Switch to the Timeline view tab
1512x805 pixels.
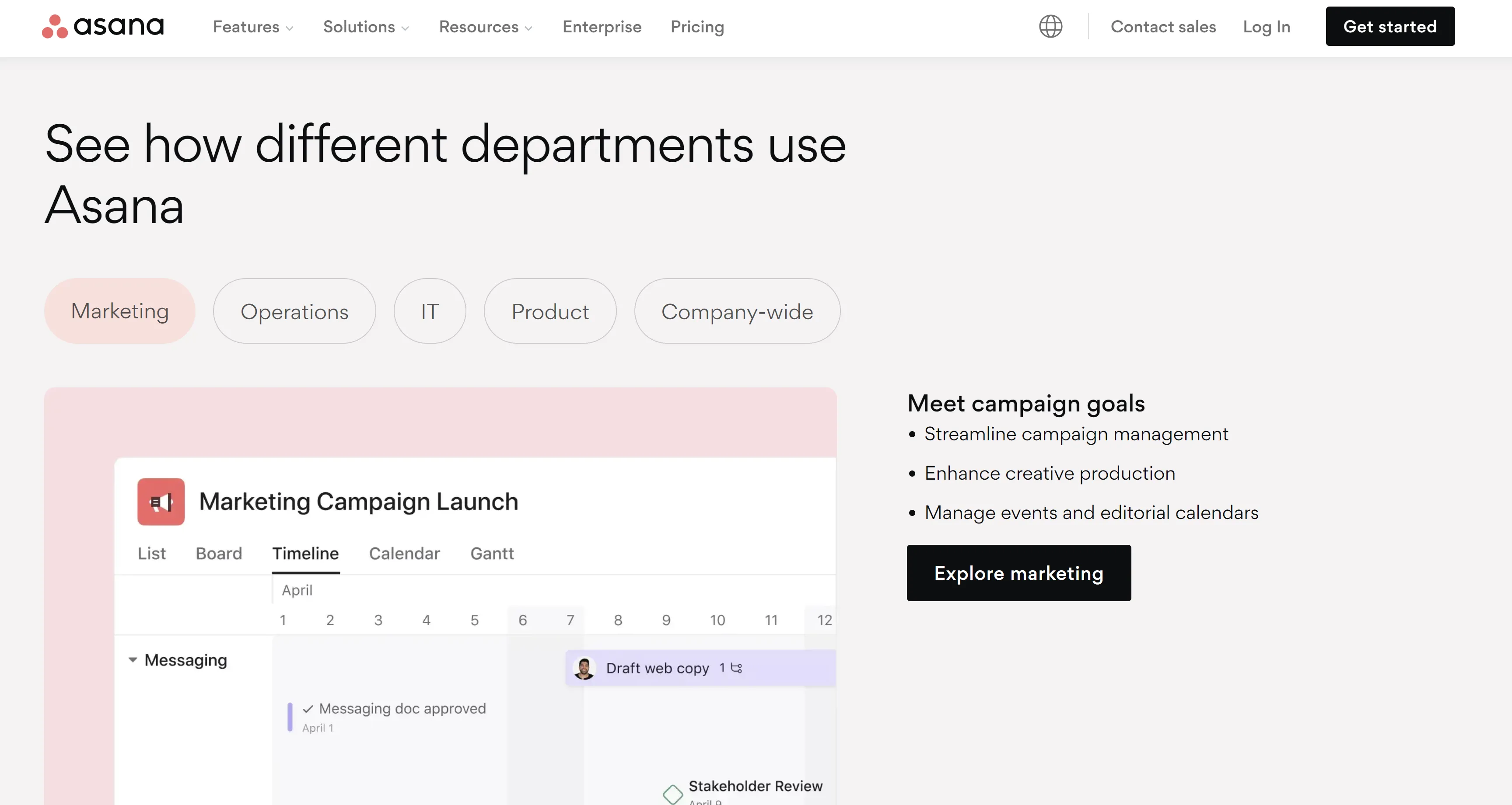(x=305, y=553)
